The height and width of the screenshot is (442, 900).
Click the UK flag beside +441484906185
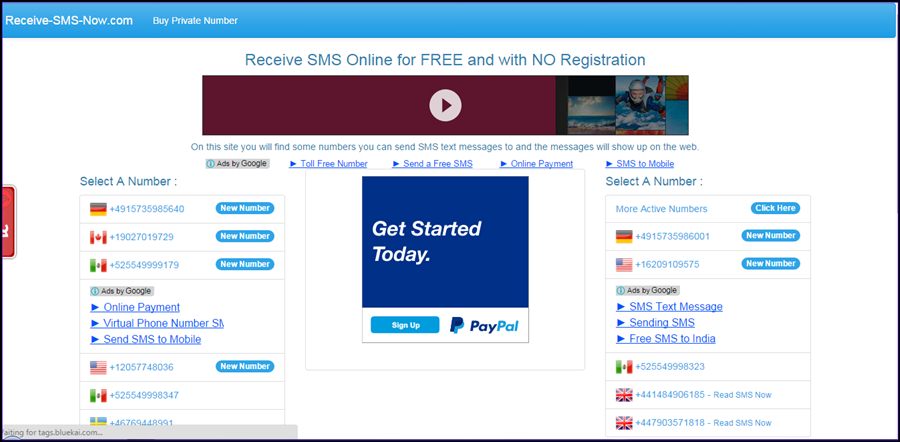coord(624,395)
